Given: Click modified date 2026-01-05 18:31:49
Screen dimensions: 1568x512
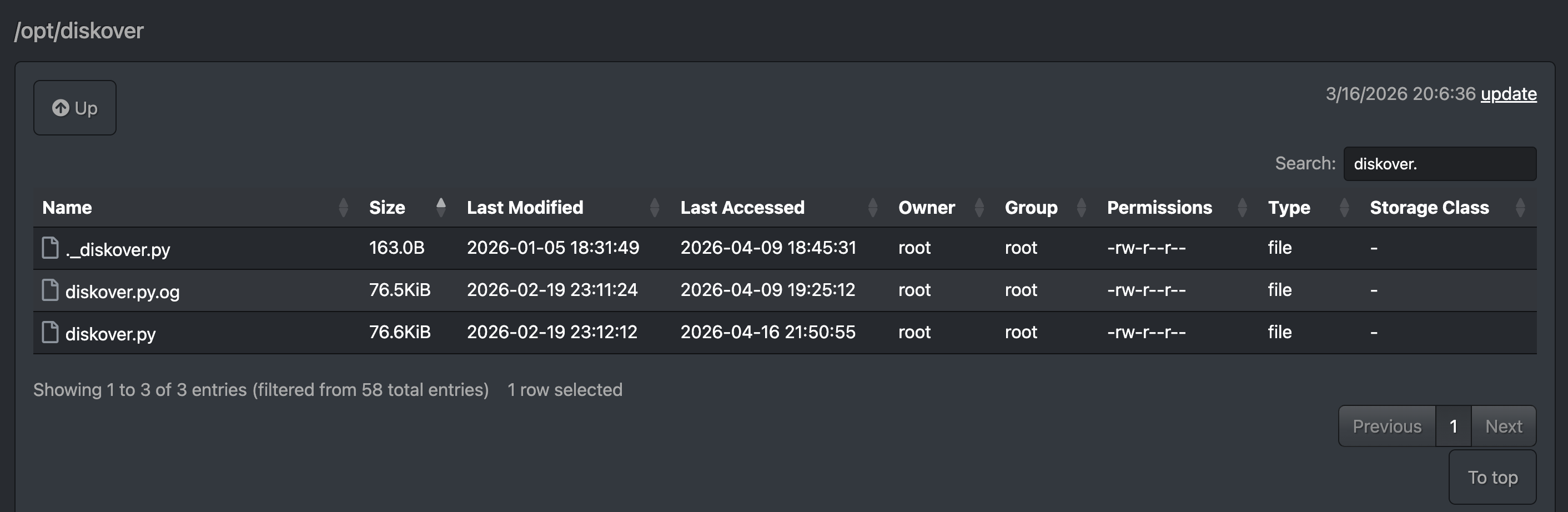Looking at the screenshot, I should click(x=552, y=248).
